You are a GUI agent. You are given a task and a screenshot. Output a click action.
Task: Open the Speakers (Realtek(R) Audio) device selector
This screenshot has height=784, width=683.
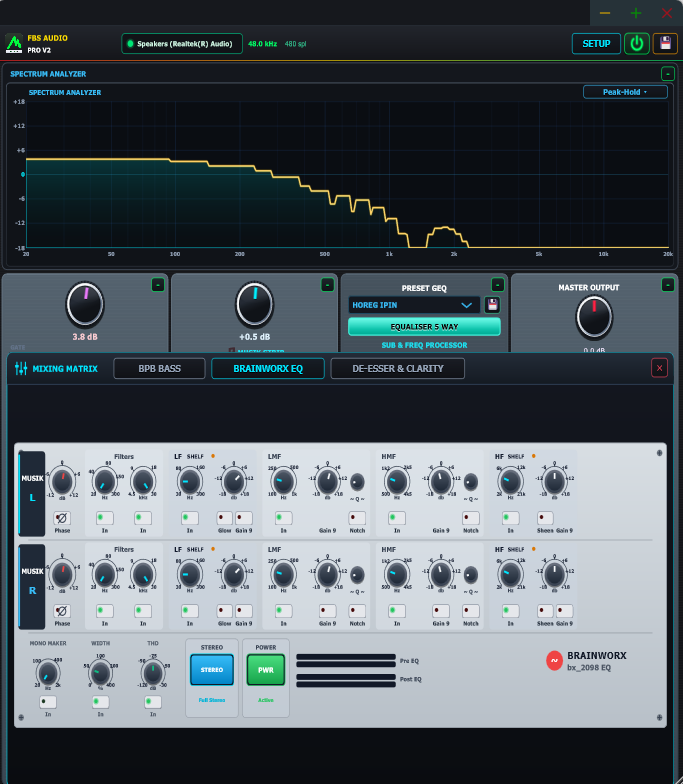coord(182,44)
